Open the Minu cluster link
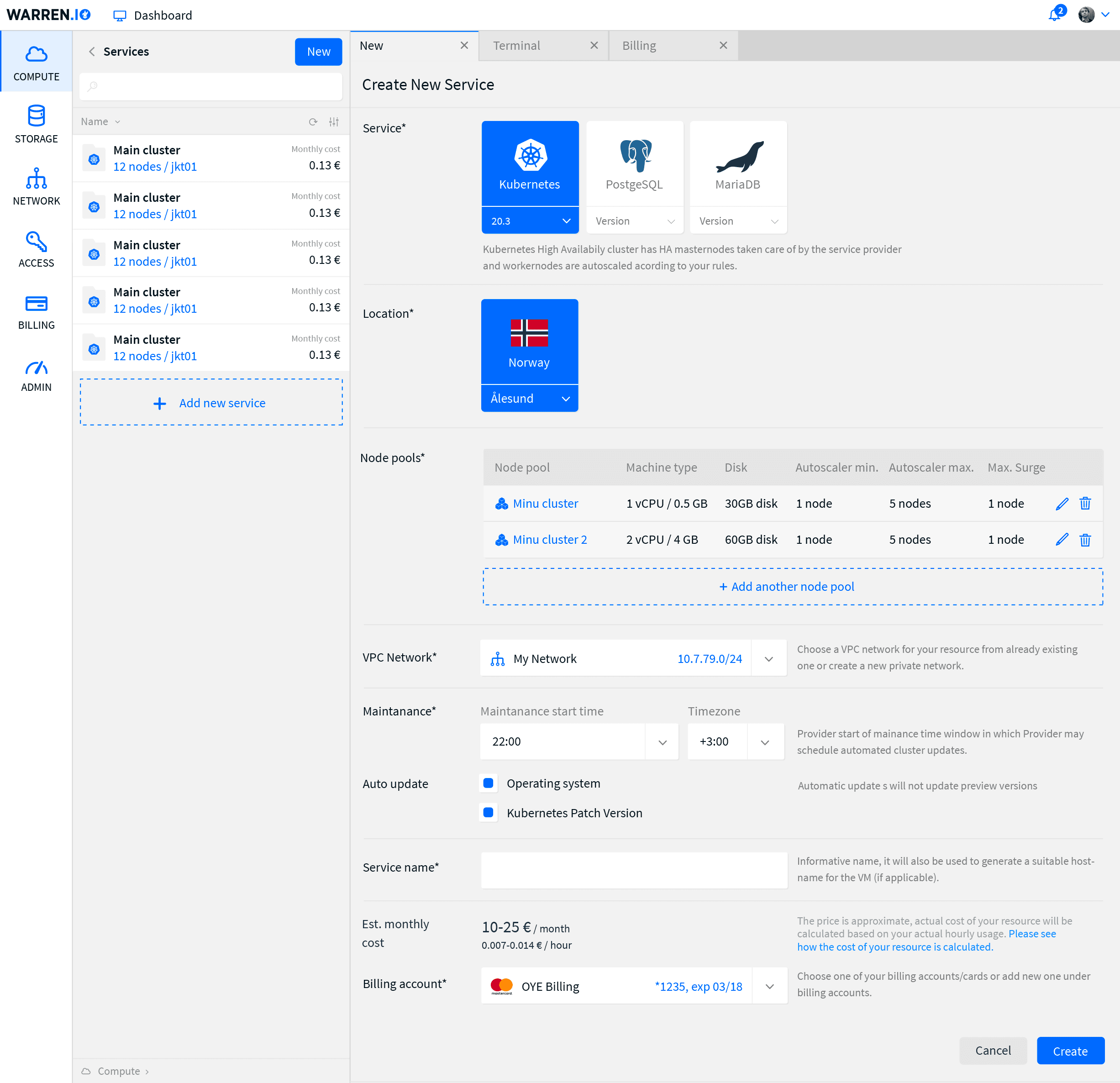Image resolution: width=1120 pixels, height=1083 pixels. 545,504
